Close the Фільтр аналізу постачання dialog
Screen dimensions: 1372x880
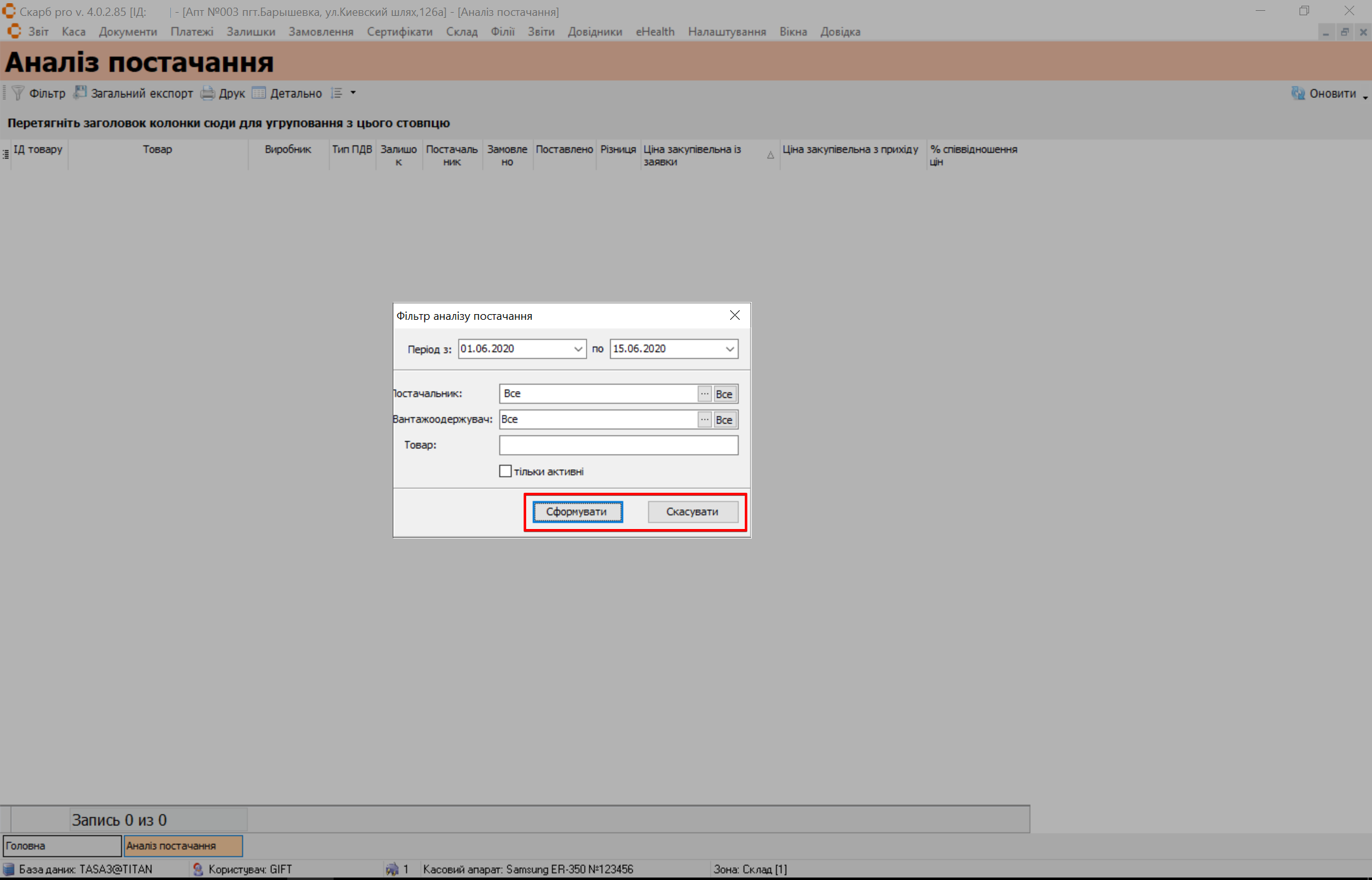click(x=735, y=315)
